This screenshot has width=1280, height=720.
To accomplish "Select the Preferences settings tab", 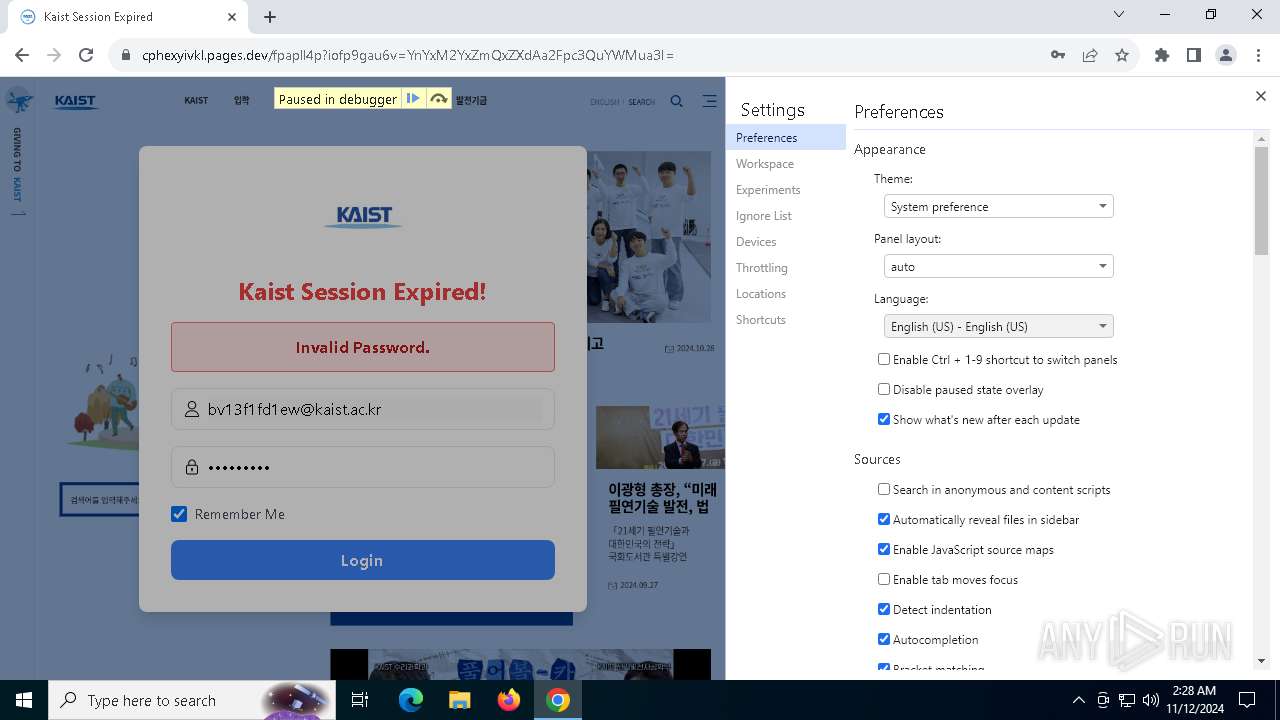I will tap(786, 137).
